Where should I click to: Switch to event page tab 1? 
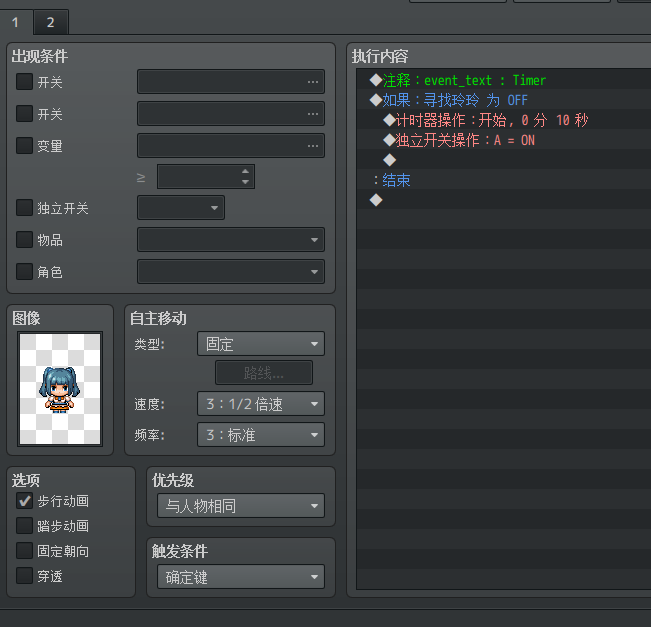pos(16,22)
